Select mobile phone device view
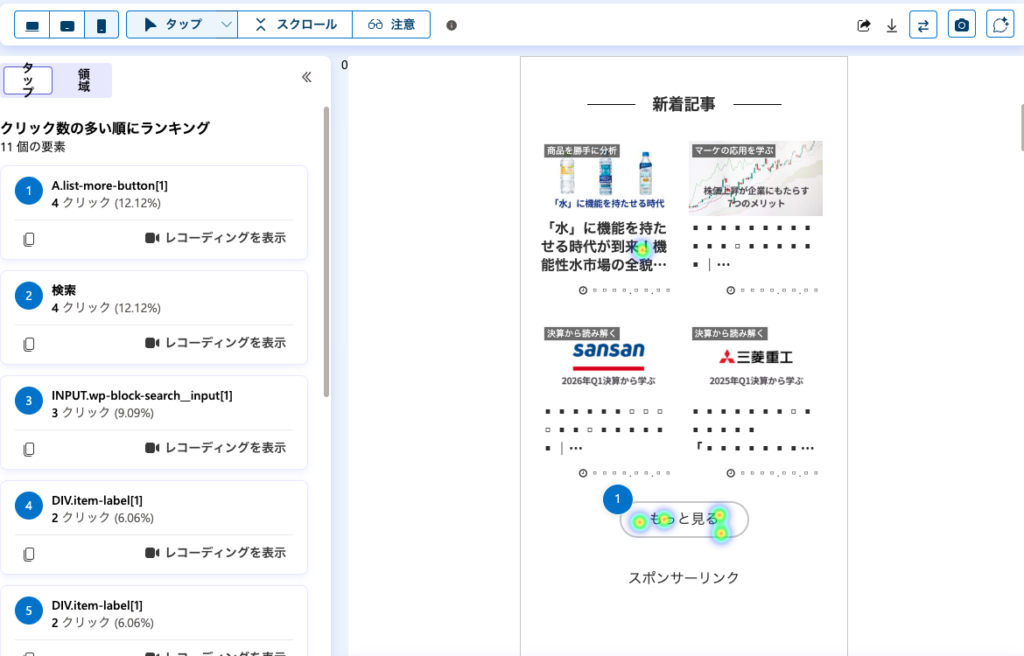The height and width of the screenshot is (656, 1024). (x=101, y=25)
